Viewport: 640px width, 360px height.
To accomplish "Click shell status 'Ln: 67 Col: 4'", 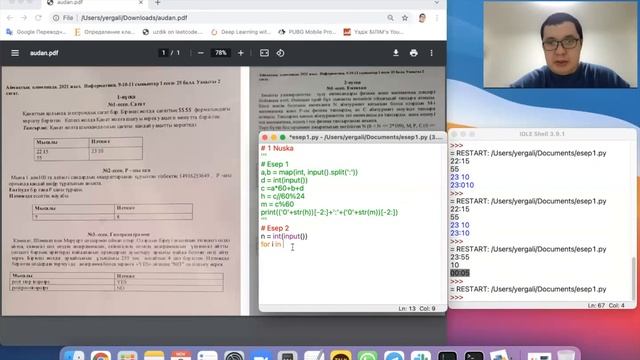I will [606, 305].
